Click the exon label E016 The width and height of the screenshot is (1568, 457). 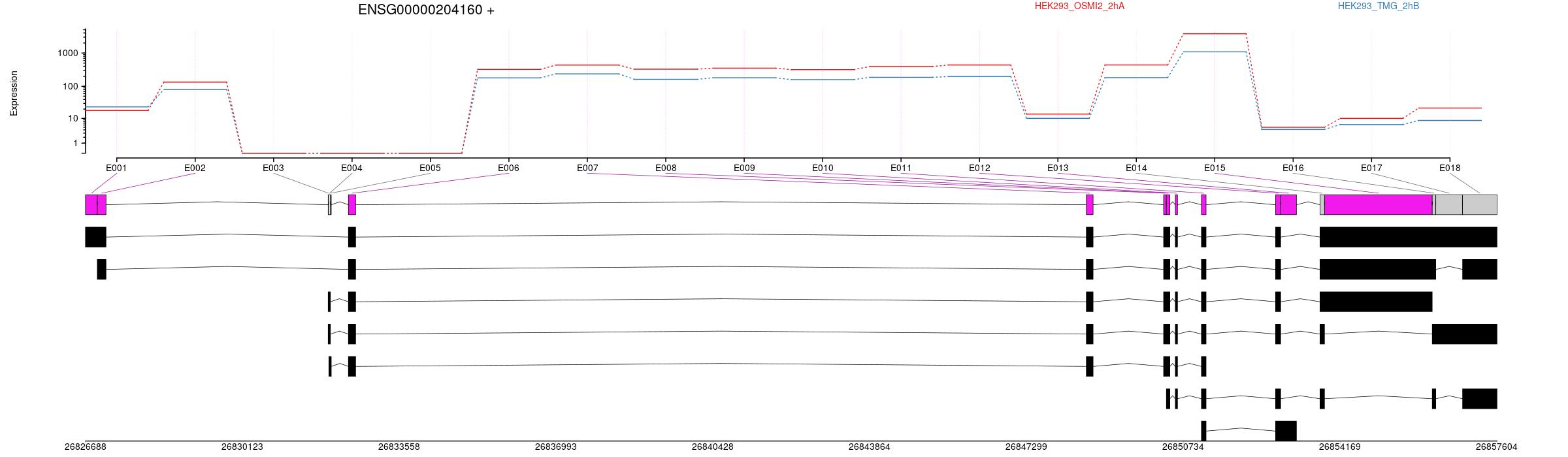click(x=1293, y=168)
